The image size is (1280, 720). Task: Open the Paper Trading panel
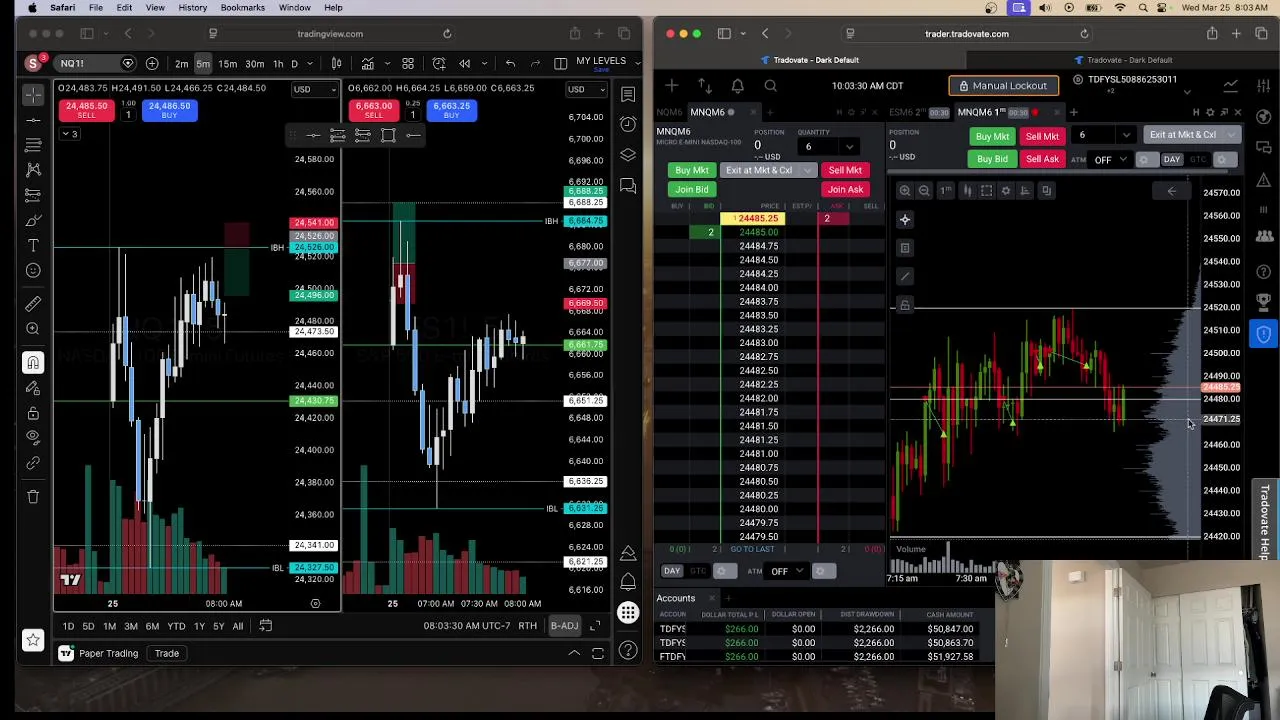[x=98, y=654]
